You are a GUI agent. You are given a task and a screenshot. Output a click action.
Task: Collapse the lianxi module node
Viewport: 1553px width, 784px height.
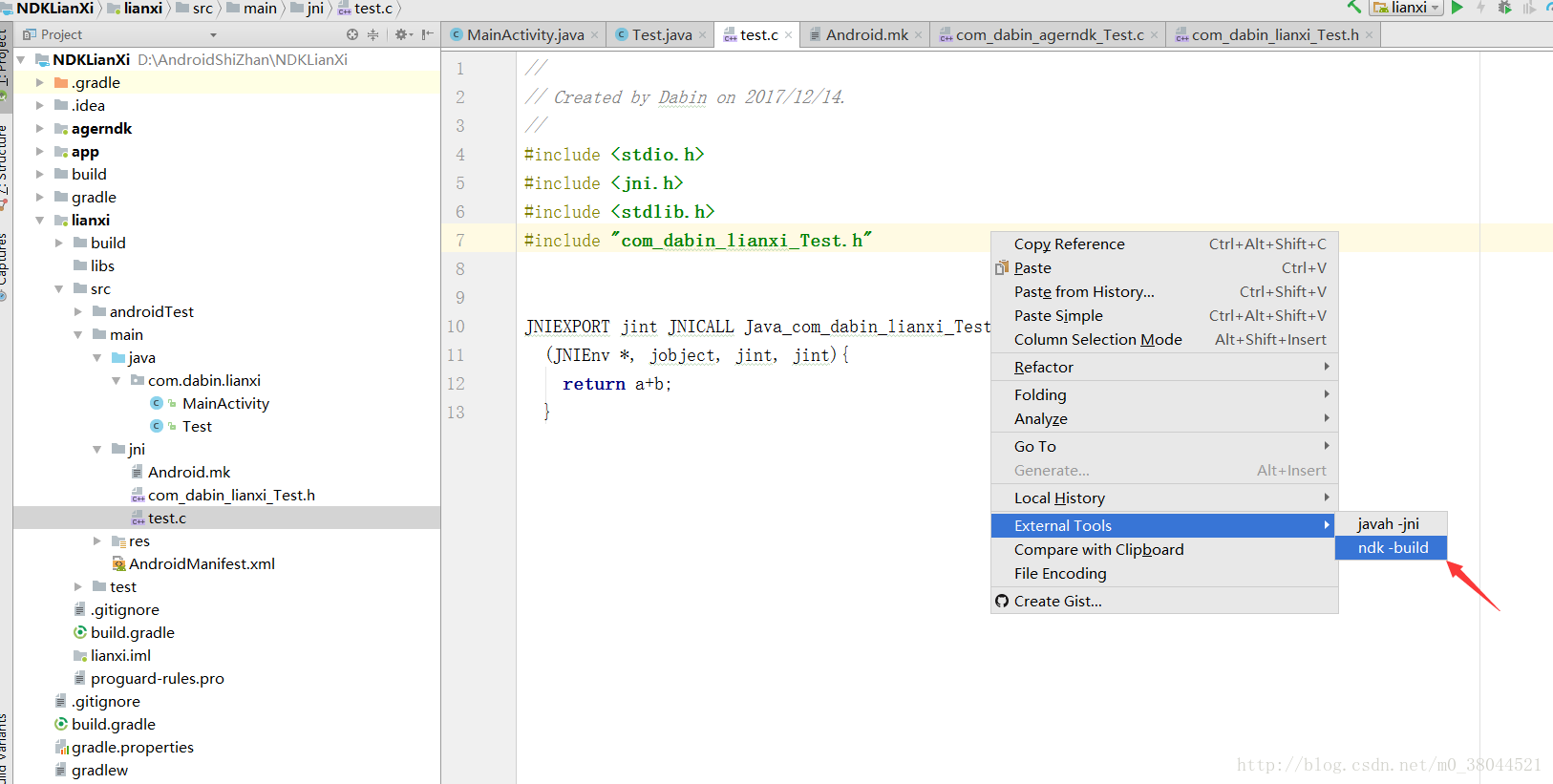[40, 220]
